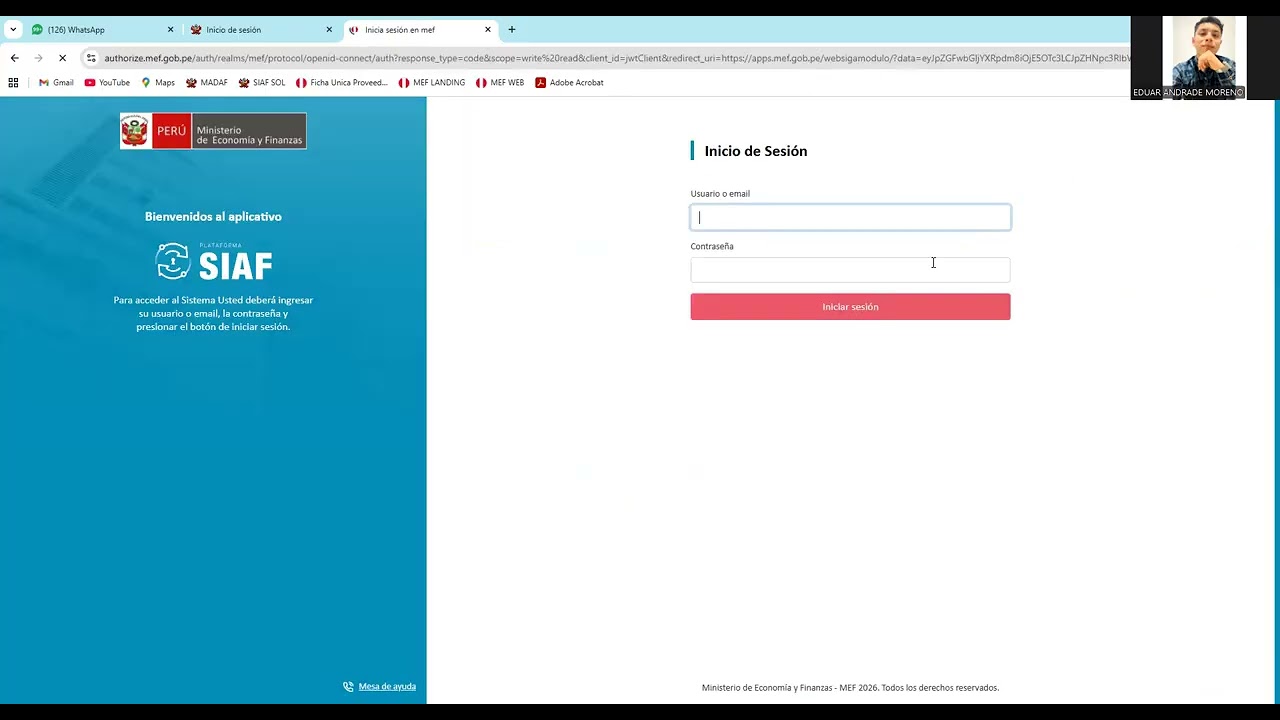Image resolution: width=1280 pixels, height=720 pixels.
Task: Open the Mesa de ayuda link
Action: coord(387,687)
